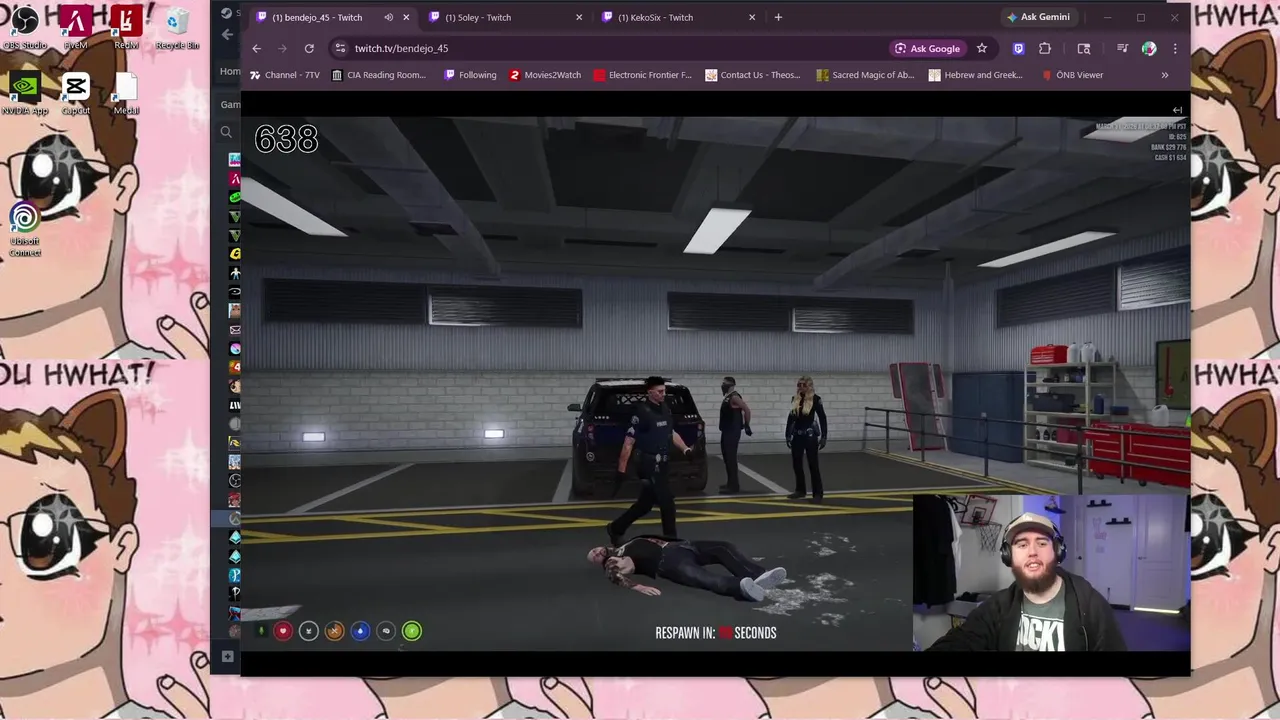
Task: Click the streamer webcam overlay
Action: 1050,573
